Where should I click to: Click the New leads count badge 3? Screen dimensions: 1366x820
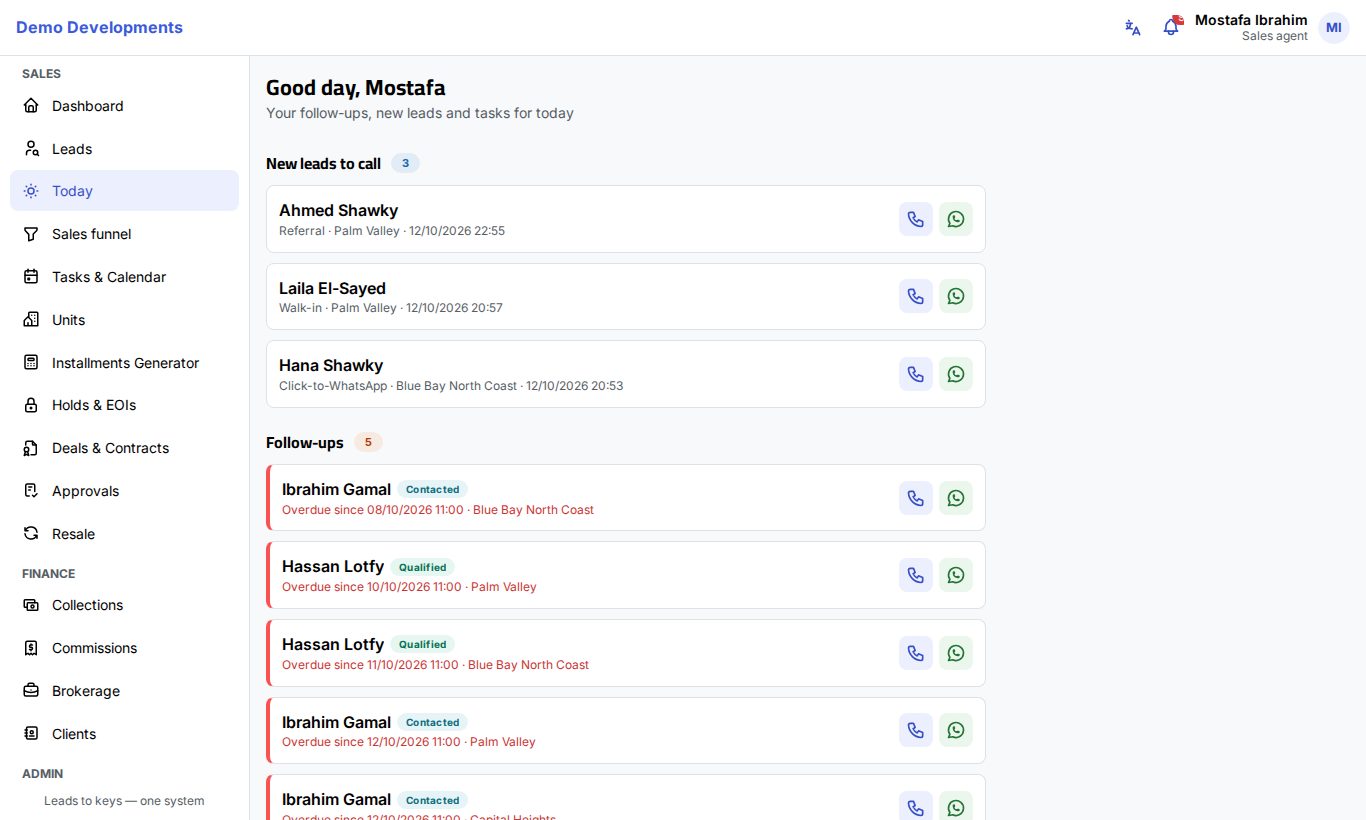[x=405, y=163]
